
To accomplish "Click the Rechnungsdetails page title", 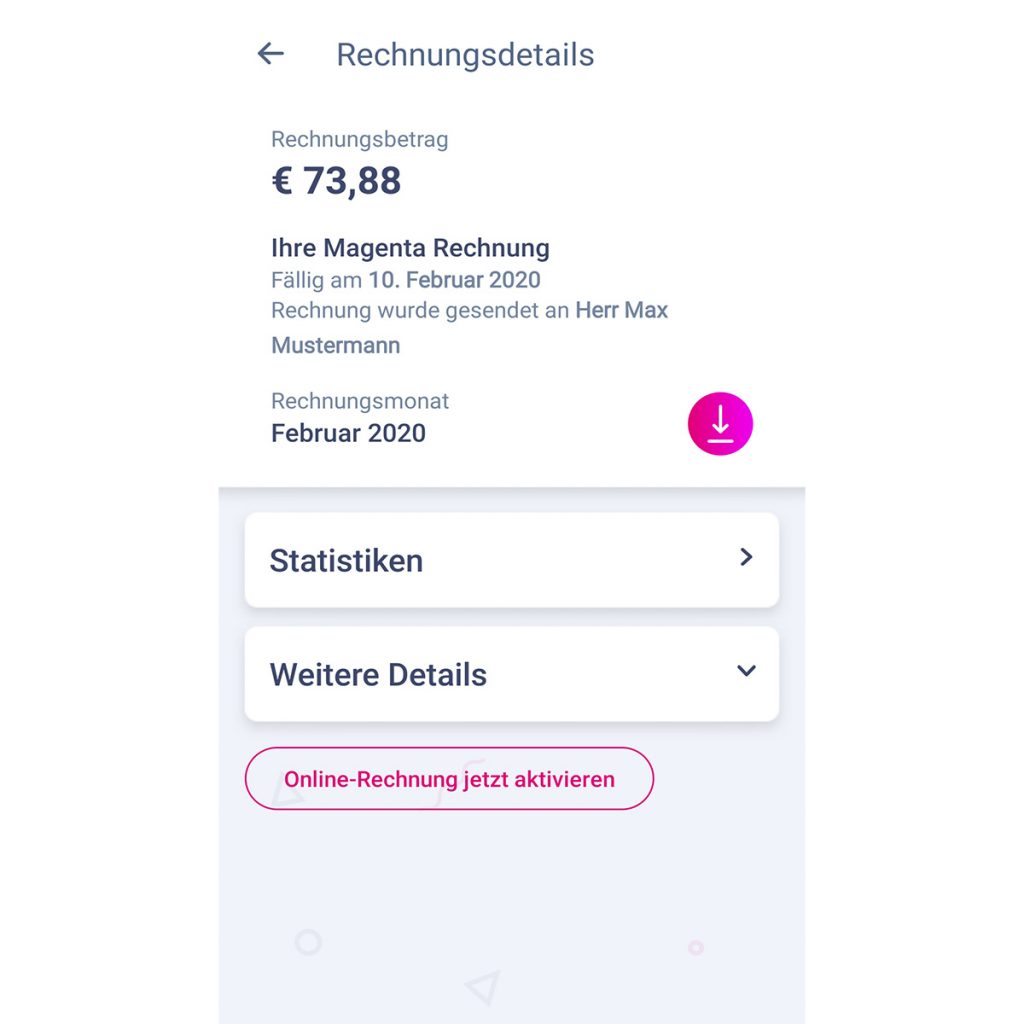I will pyautogui.click(x=465, y=55).
